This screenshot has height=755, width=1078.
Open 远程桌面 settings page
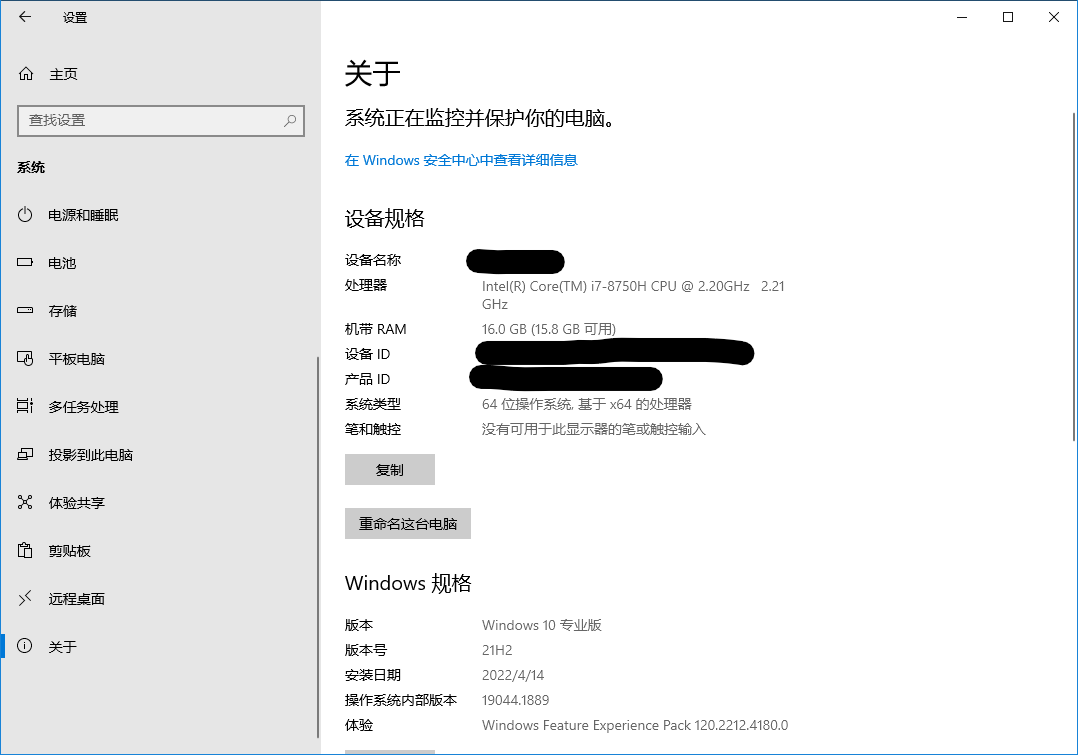(x=160, y=599)
